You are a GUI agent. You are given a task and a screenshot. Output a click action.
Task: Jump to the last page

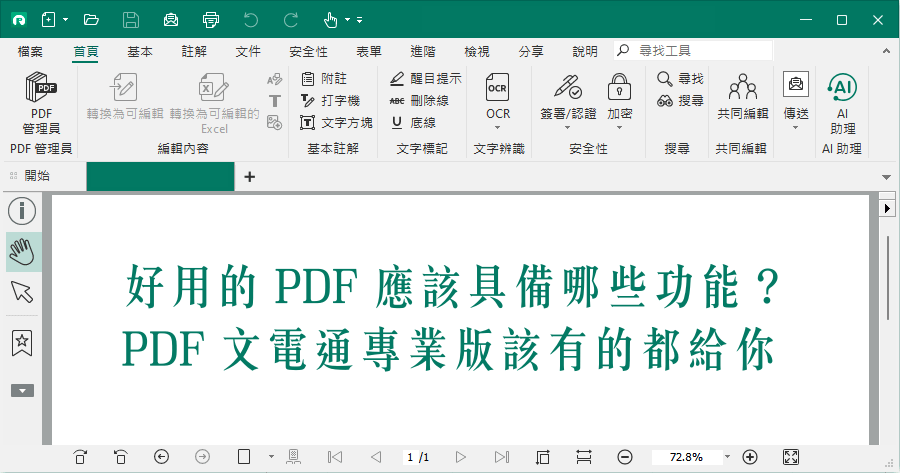[502, 457]
